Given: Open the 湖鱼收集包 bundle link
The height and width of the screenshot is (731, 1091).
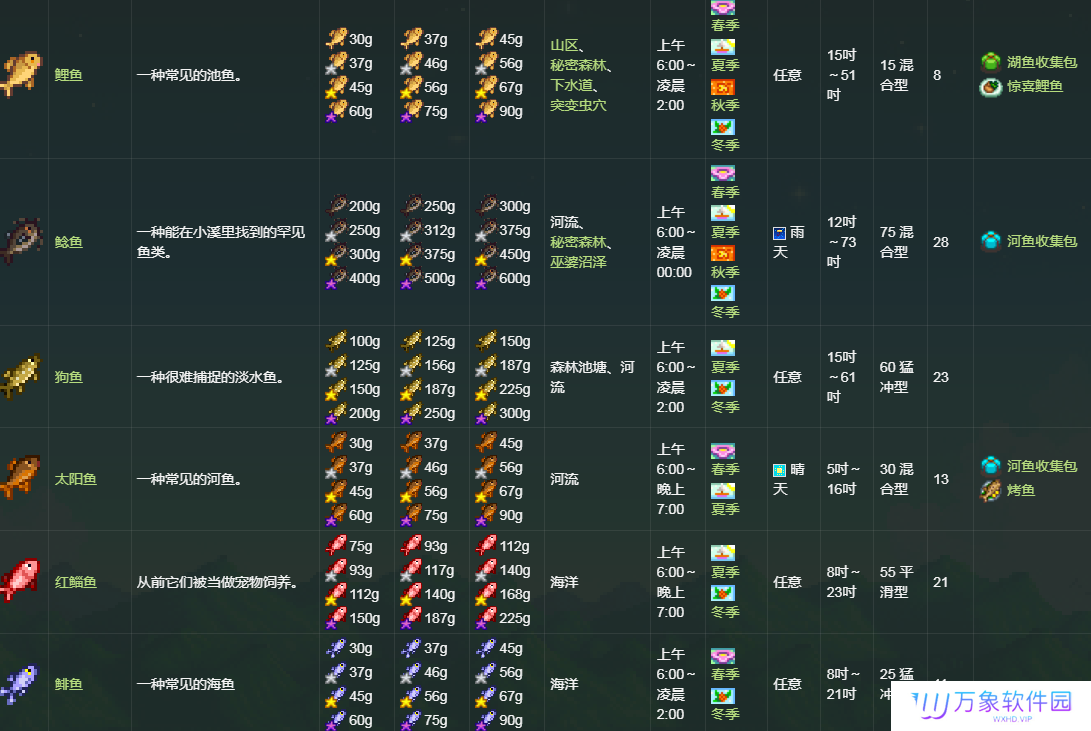Looking at the screenshot, I should 1042,62.
